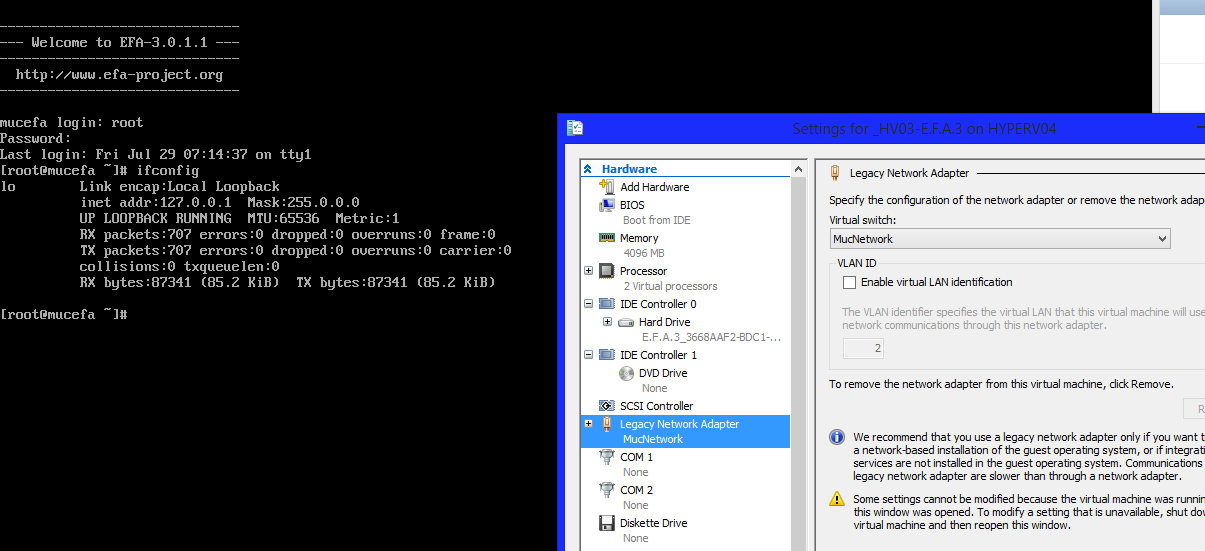
Task: Click 'None' under DVD Drive
Action: [654, 388]
